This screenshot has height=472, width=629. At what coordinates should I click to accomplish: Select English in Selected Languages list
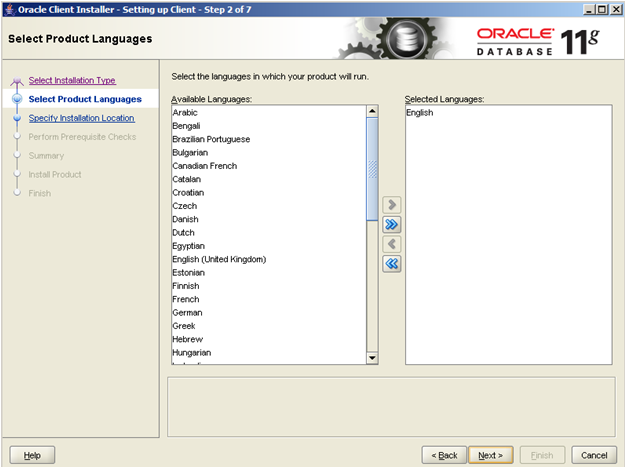[508, 113]
